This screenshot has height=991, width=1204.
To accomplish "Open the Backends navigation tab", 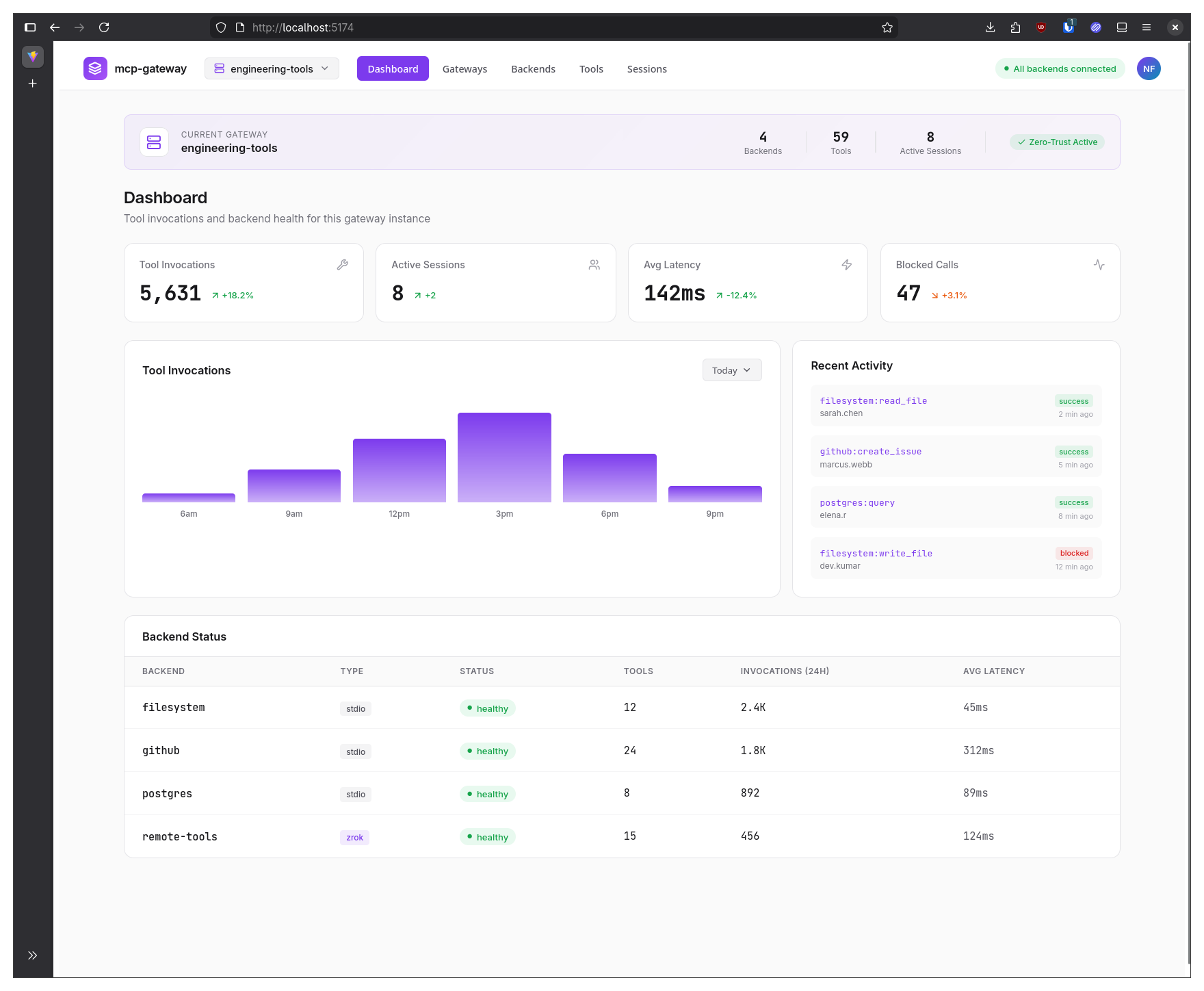I will click(x=533, y=68).
